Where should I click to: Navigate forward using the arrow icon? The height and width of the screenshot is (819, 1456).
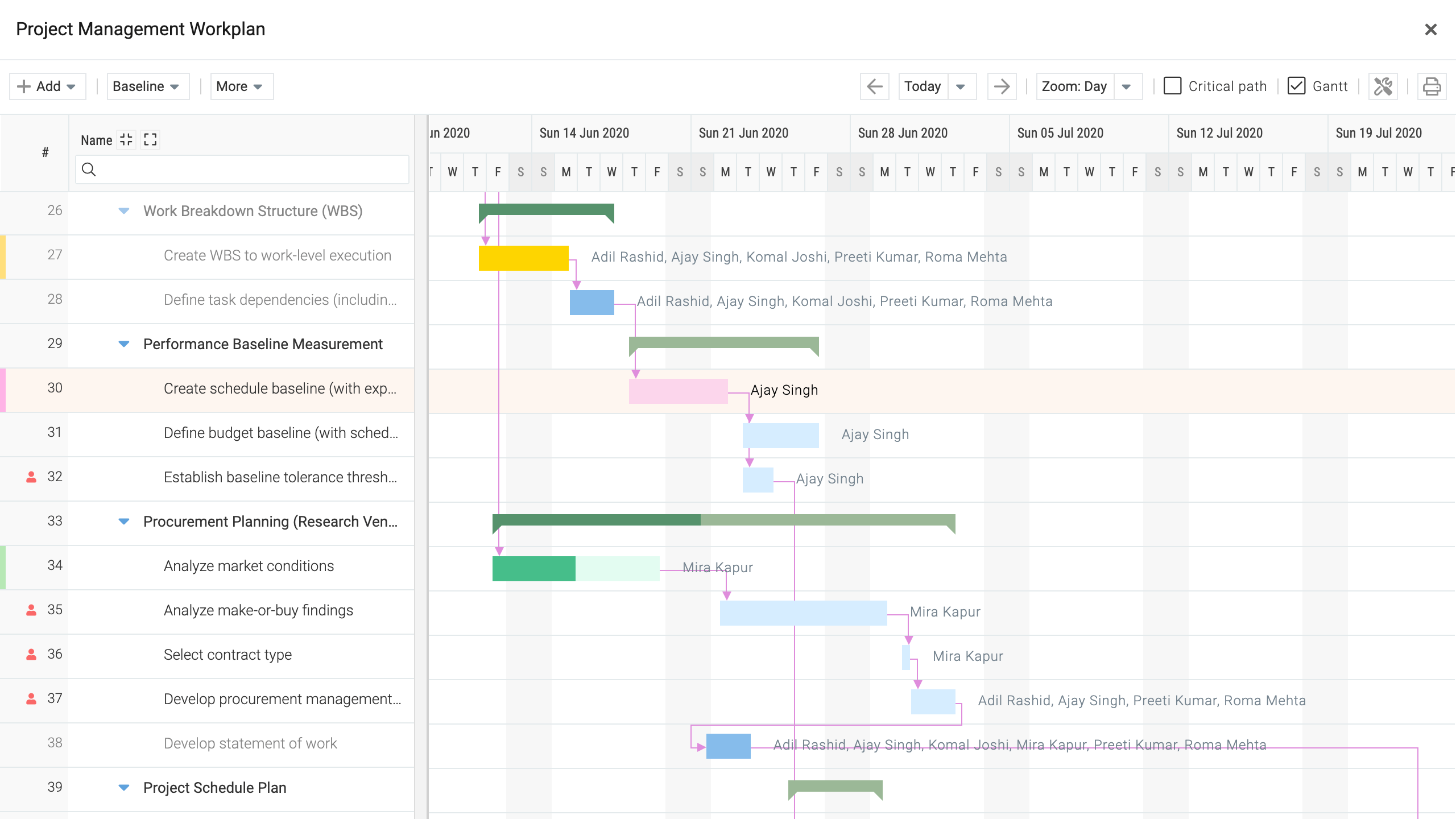pyautogui.click(x=1000, y=87)
